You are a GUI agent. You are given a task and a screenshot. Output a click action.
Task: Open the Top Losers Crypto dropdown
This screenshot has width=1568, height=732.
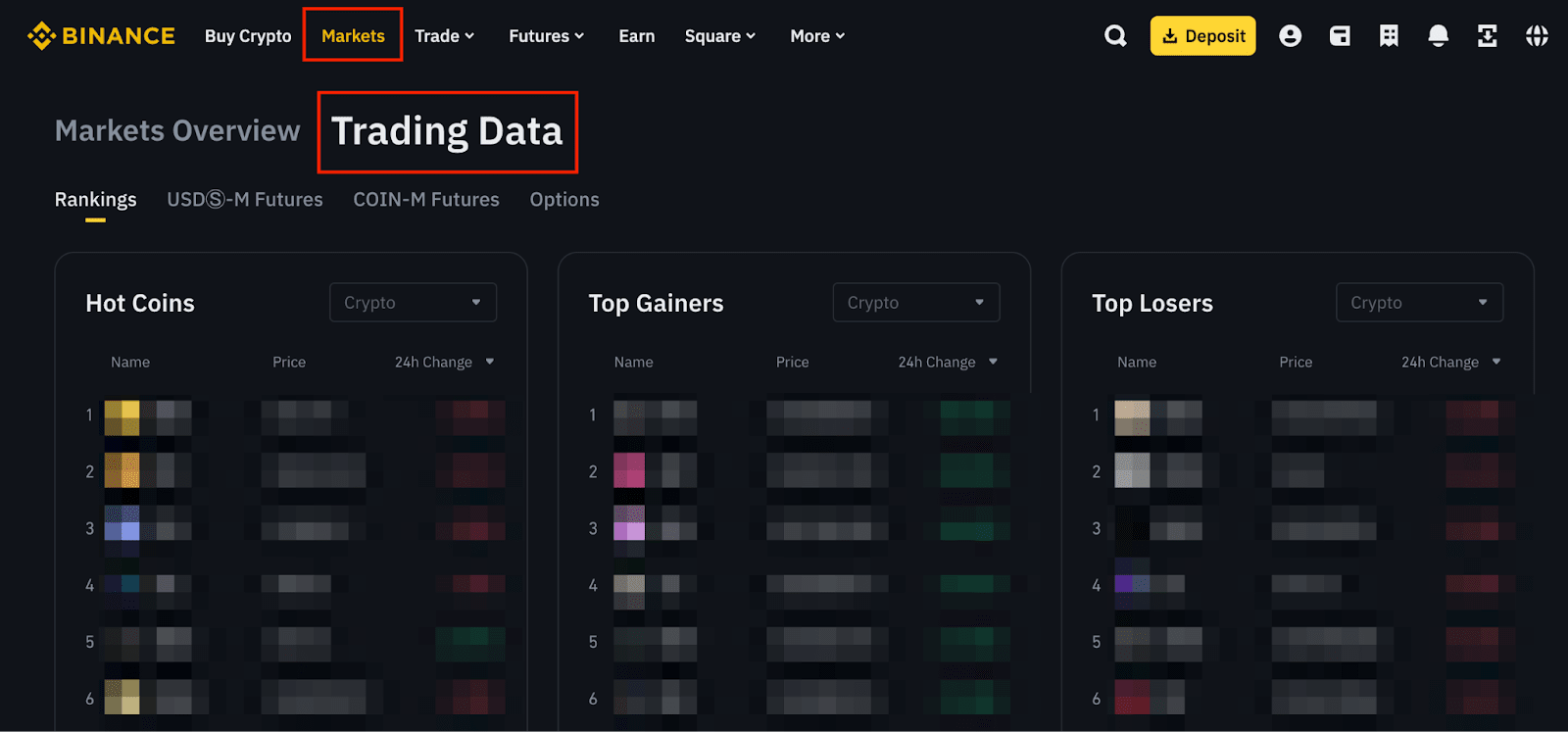1419,303
